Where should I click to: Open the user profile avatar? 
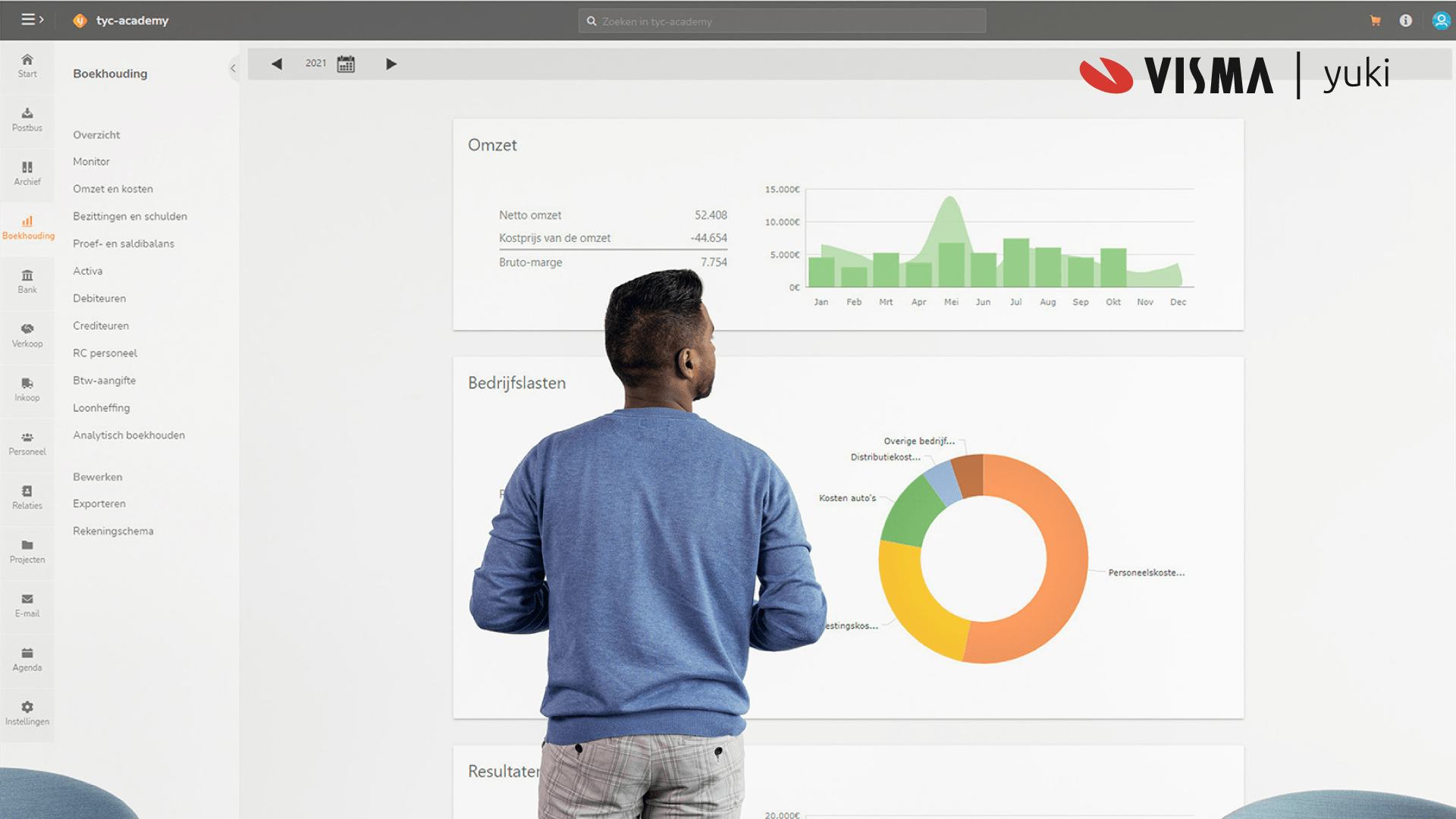click(1440, 21)
